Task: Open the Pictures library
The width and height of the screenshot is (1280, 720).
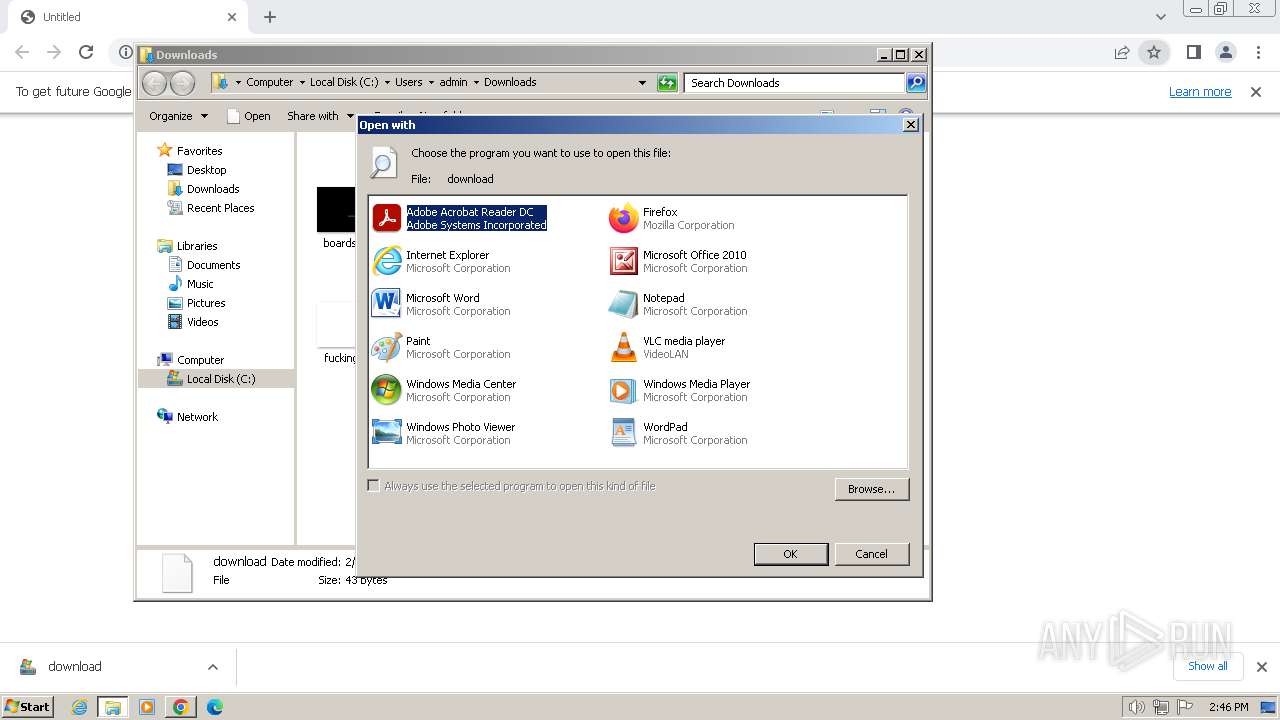Action: coord(206,303)
